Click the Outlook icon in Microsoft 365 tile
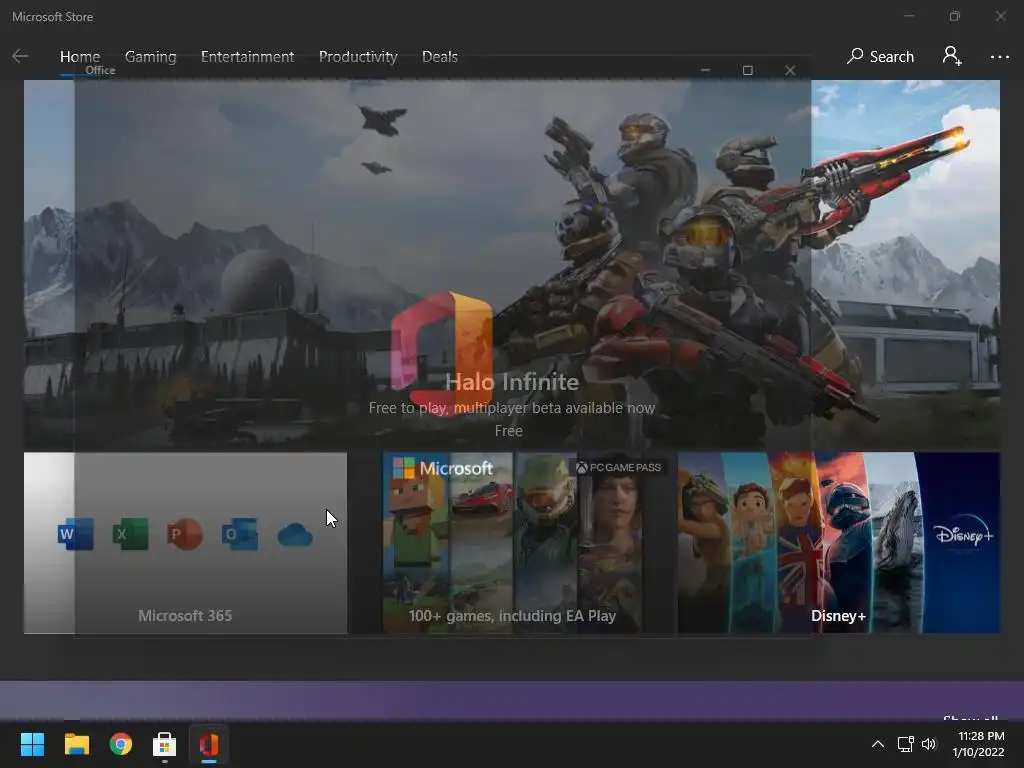The width and height of the screenshot is (1024, 768). pyautogui.click(x=240, y=534)
